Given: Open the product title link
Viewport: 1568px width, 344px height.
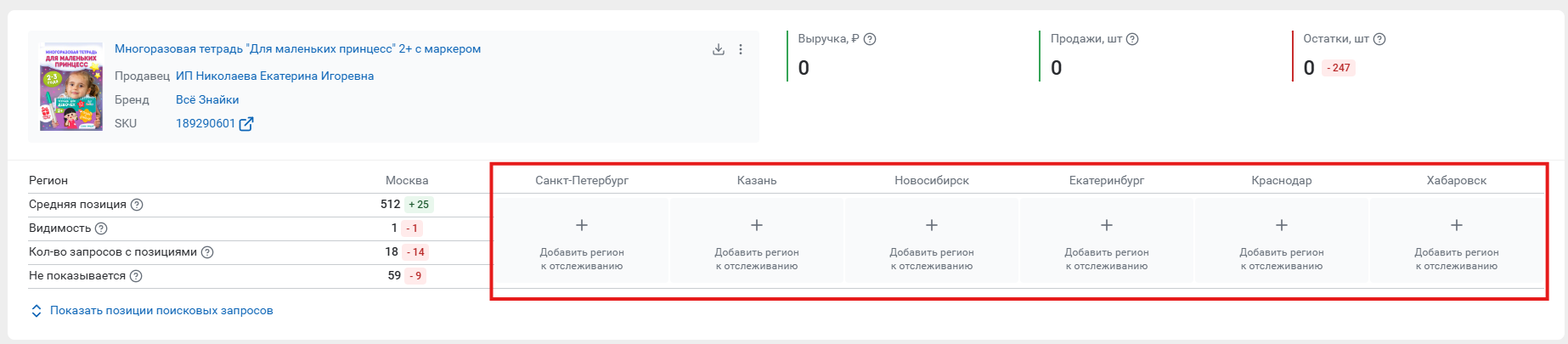Looking at the screenshot, I should pos(297,49).
